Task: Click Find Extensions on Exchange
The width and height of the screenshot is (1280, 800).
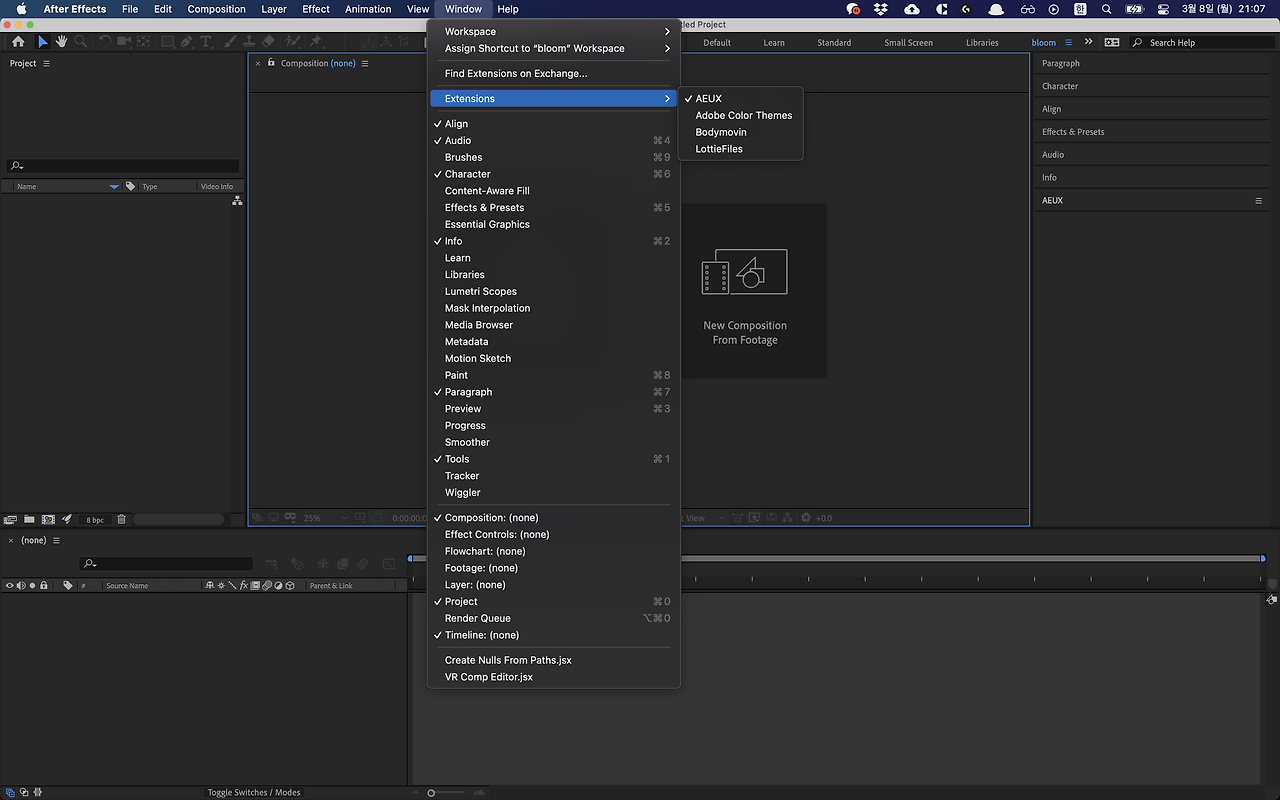Action: tap(554, 74)
